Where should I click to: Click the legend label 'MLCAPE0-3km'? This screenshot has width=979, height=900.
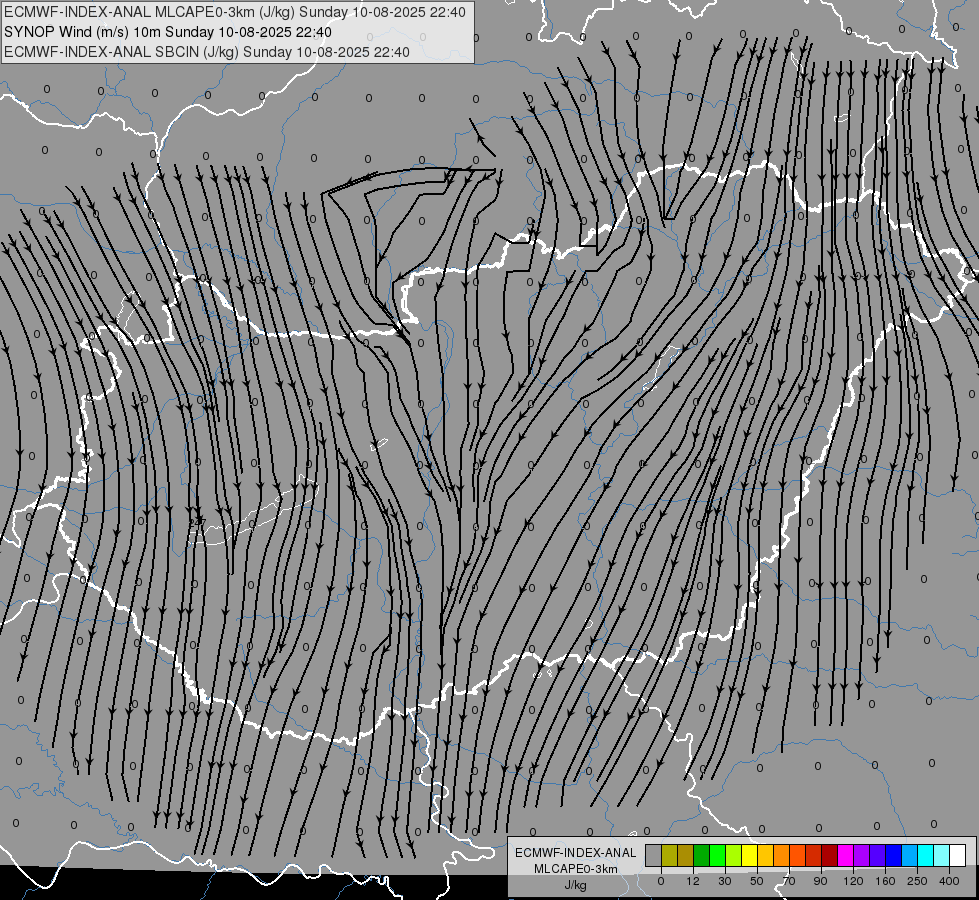575,869
